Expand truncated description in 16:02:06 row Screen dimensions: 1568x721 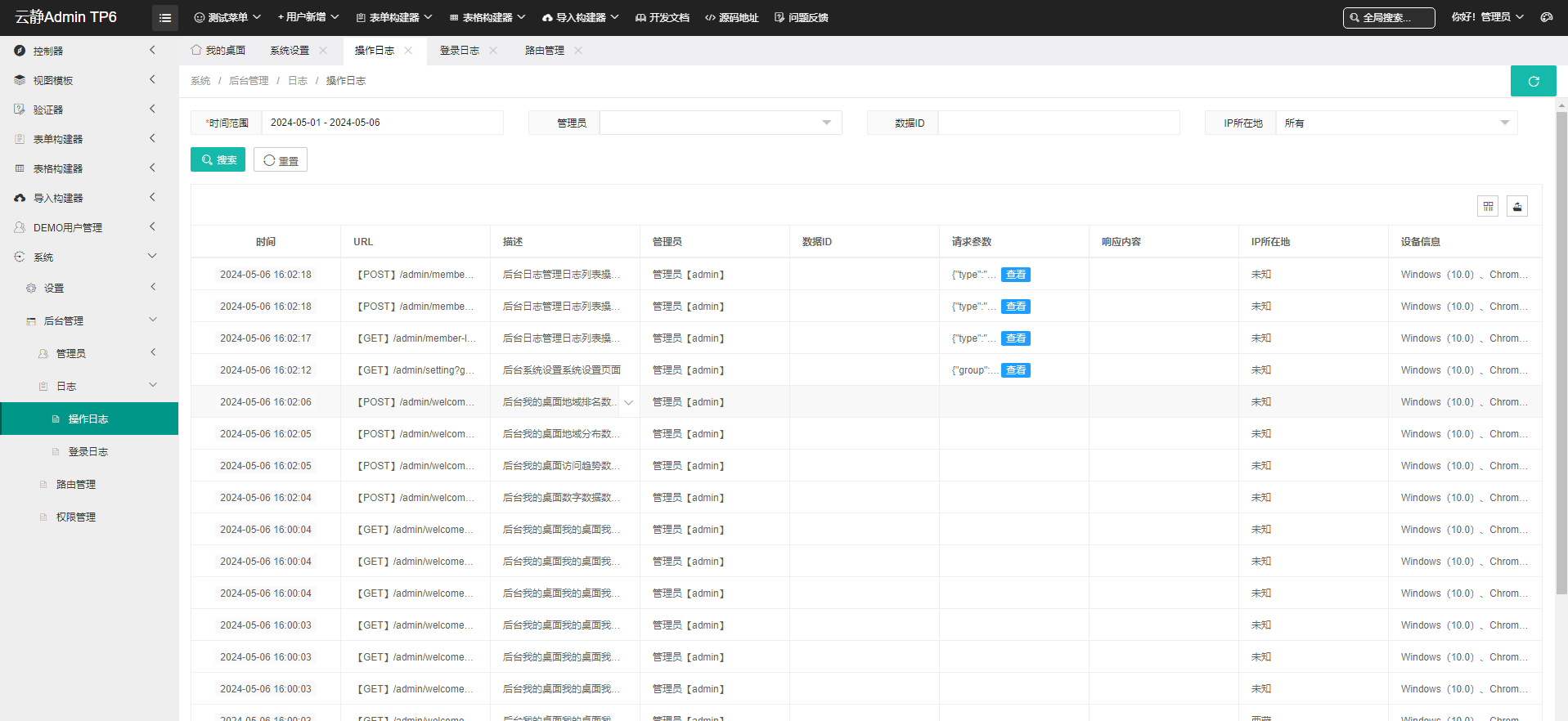pyautogui.click(x=628, y=402)
